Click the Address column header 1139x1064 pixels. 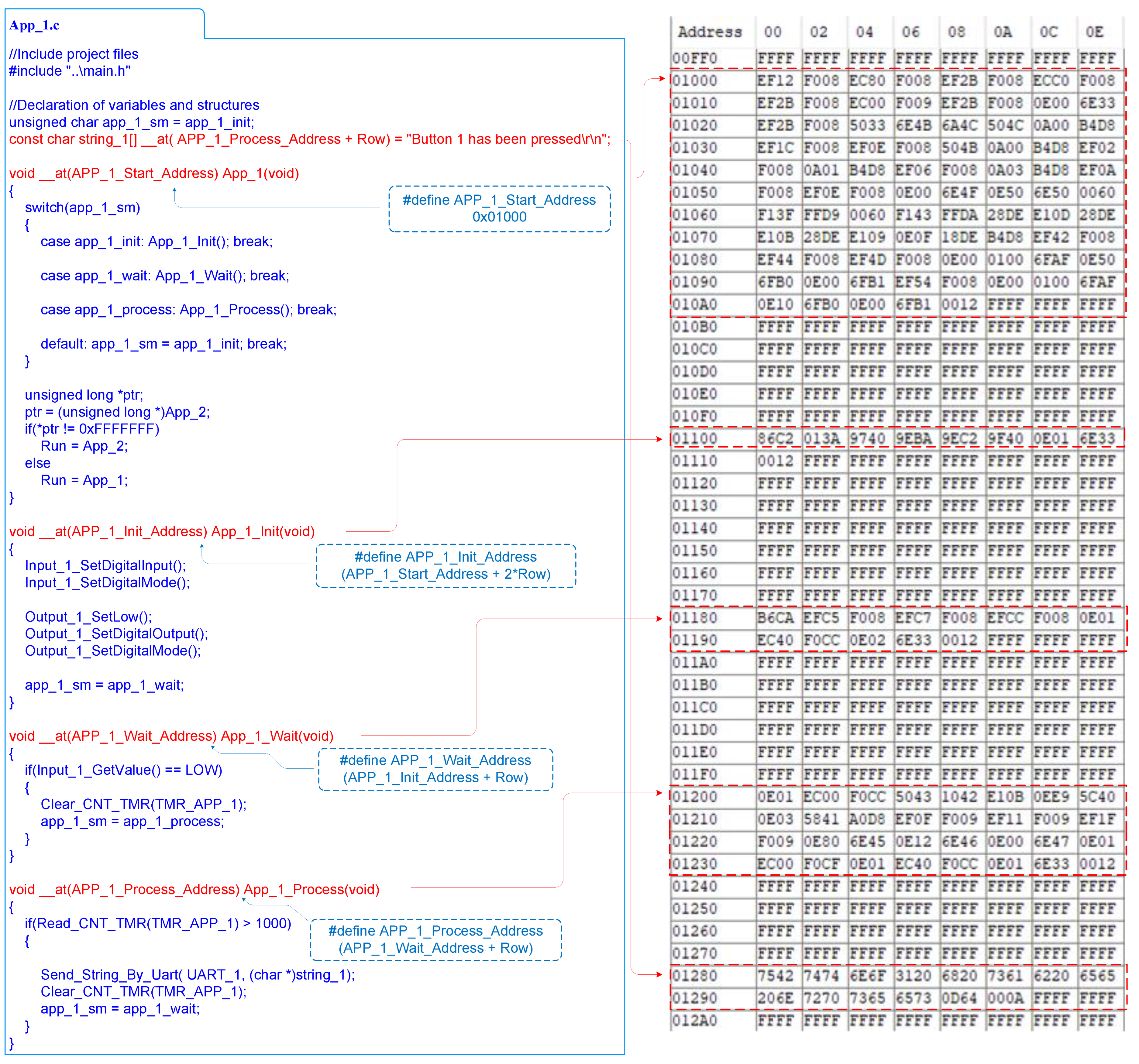709,32
